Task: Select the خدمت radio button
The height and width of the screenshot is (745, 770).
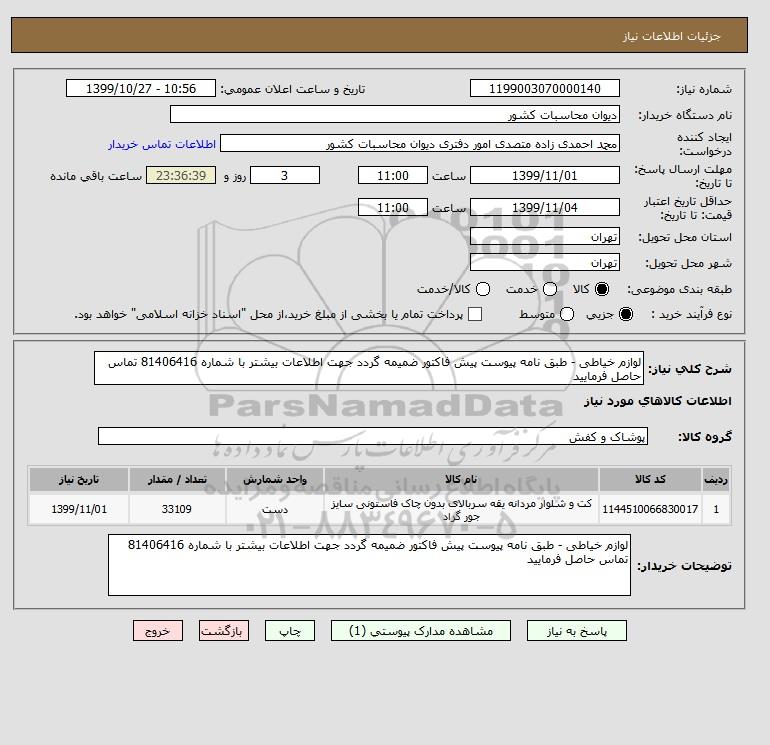Action: [x=550, y=289]
